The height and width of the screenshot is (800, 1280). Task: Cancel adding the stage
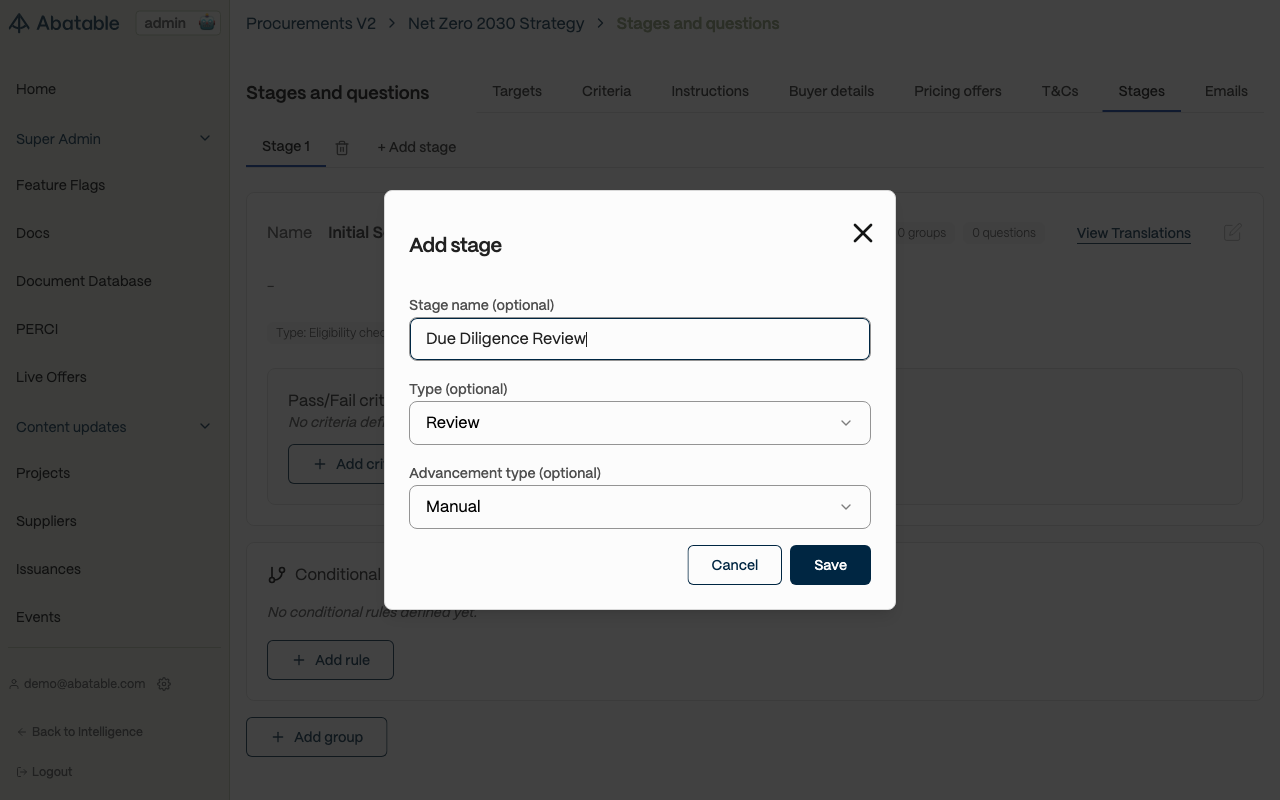coord(734,565)
